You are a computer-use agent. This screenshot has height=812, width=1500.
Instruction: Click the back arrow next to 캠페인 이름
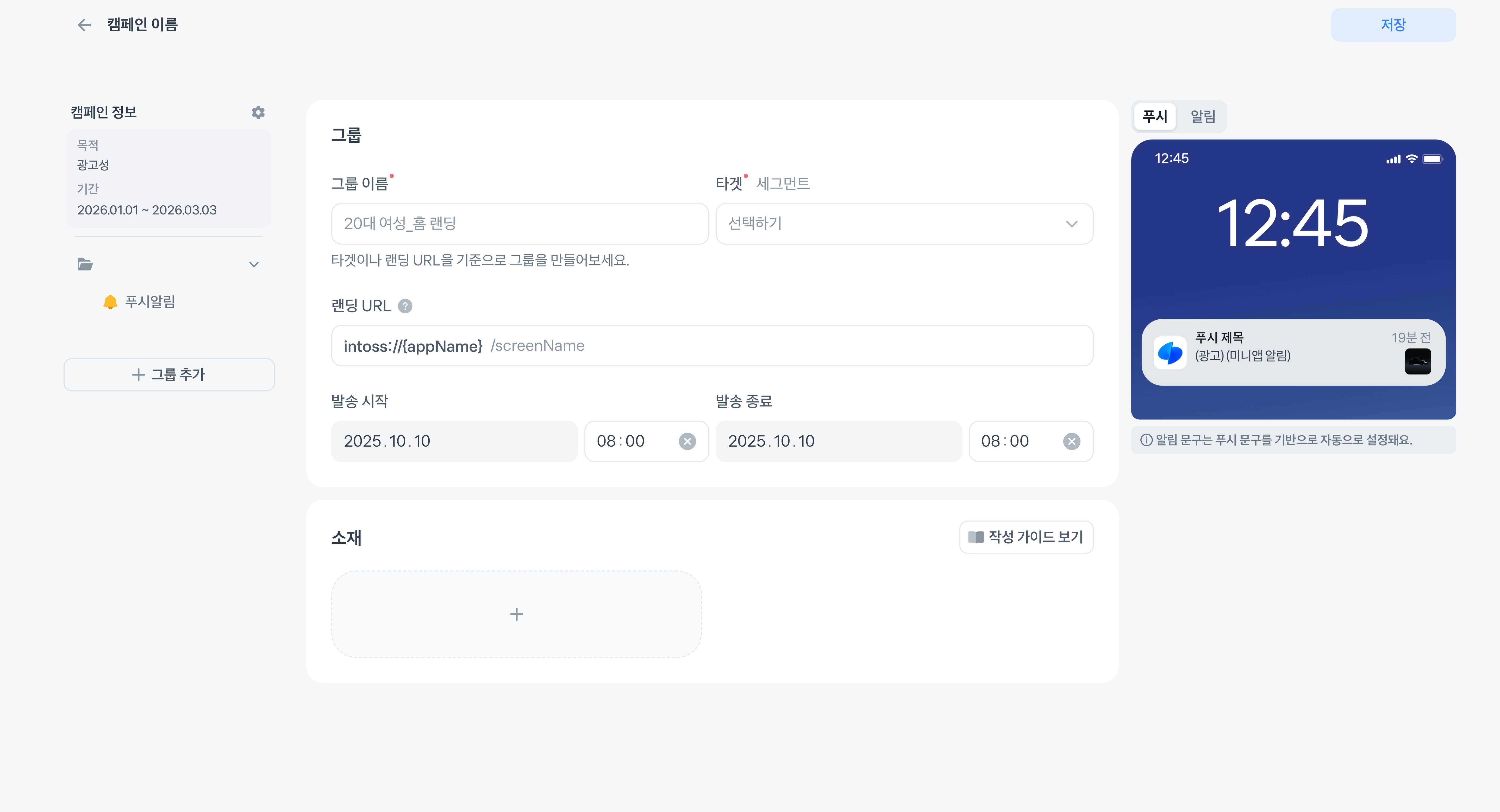click(x=84, y=25)
